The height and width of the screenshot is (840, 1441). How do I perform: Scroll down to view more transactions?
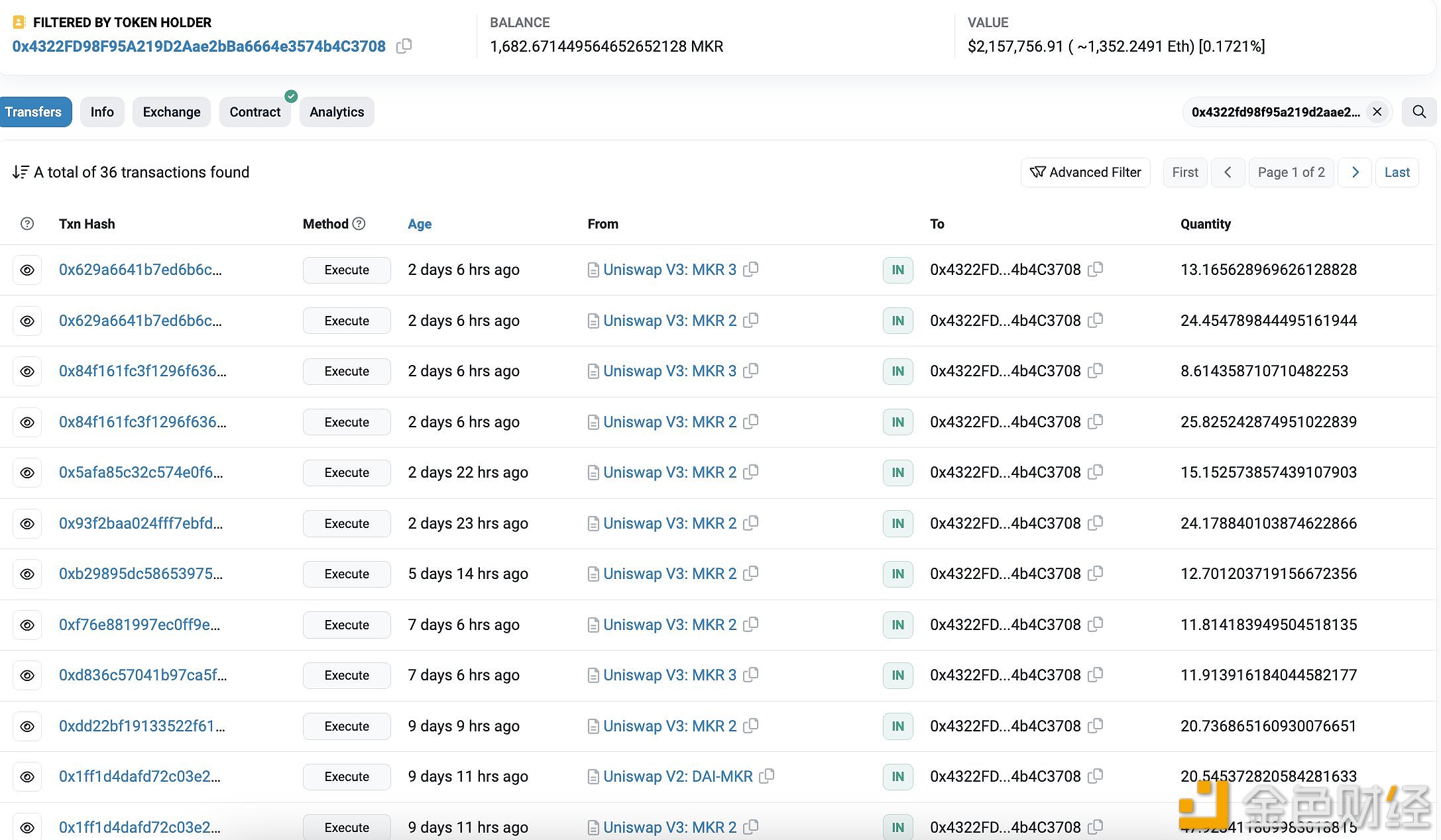(x=1355, y=172)
